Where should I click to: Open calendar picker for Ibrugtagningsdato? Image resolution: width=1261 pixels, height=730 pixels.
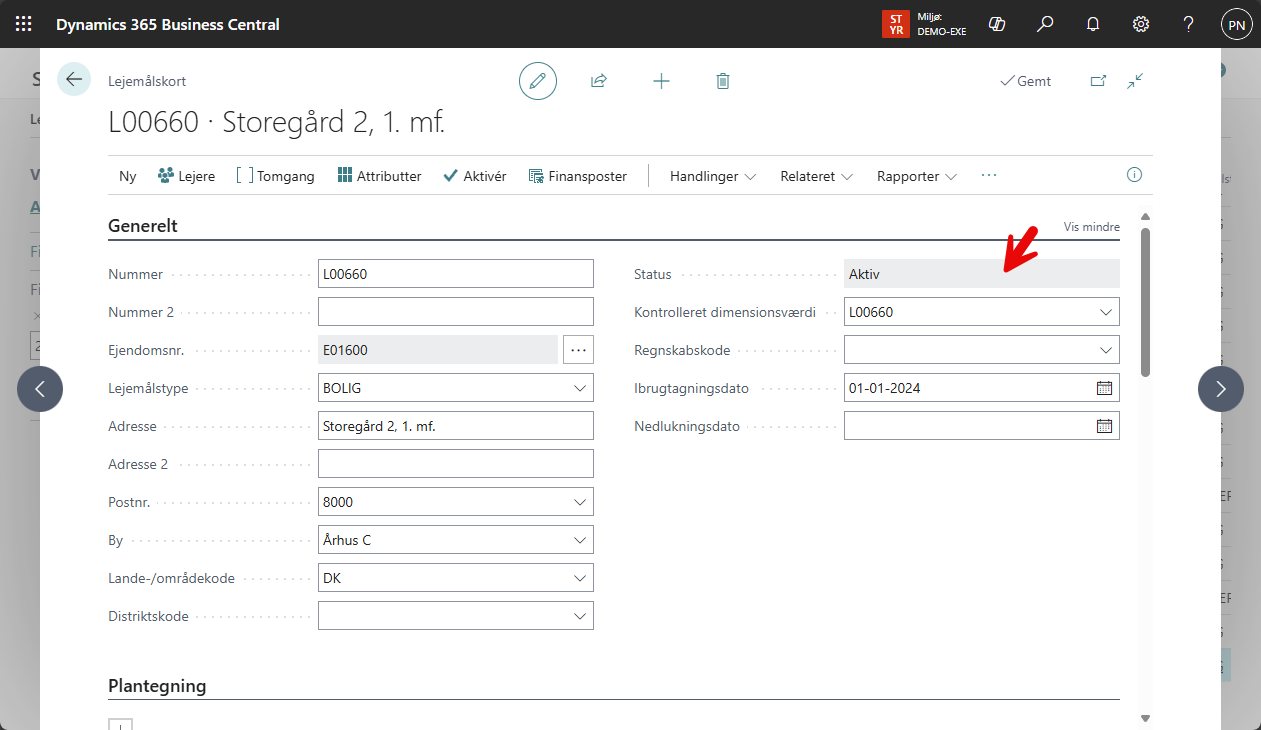(x=1104, y=388)
